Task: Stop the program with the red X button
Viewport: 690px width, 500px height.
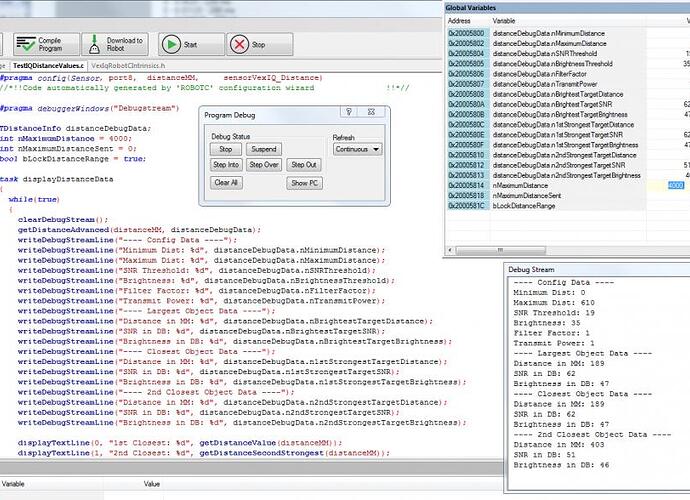Action: [x=260, y=44]
